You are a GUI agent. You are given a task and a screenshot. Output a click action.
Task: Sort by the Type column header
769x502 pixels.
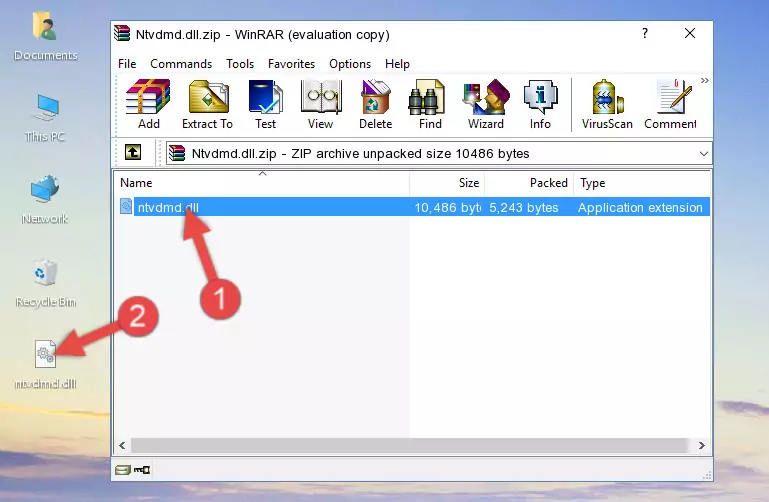pyautogui.click(x=641, y=183)
